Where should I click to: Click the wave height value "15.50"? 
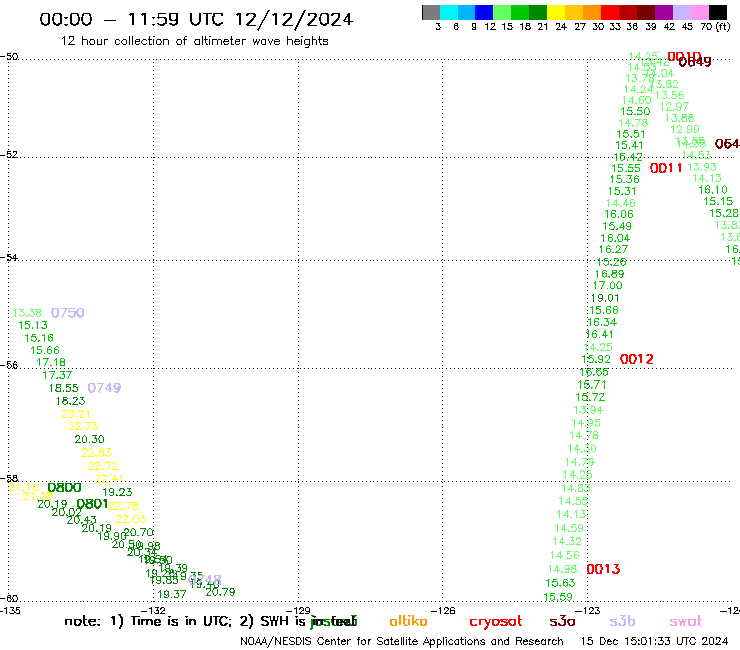coord(635,111)
